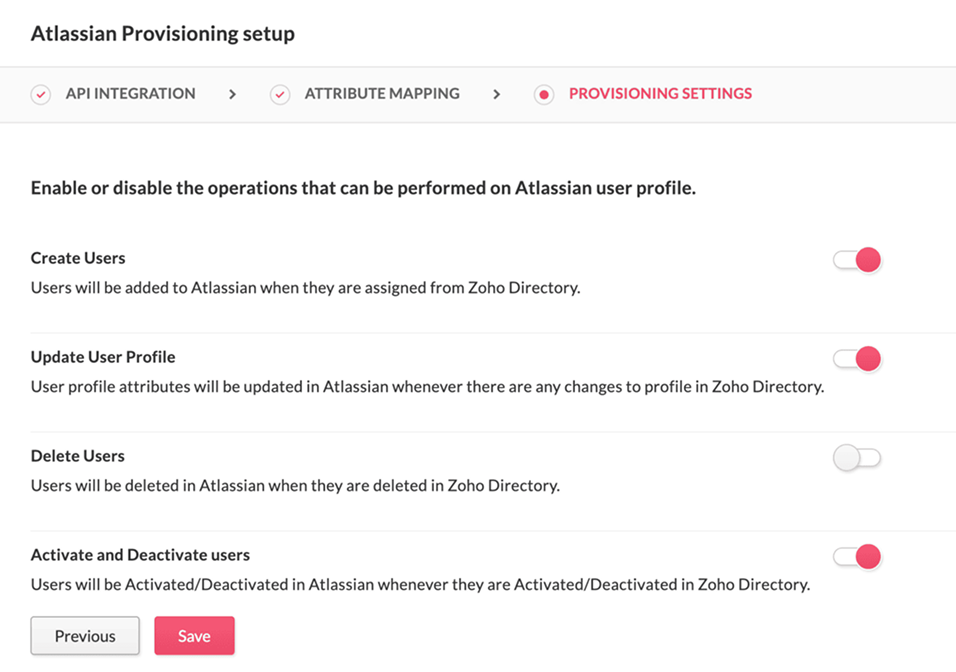956x672 pixels.
Task: Click the checkmark icon beside ATTRIBUTE MAPPING
Action: point(278,93)
